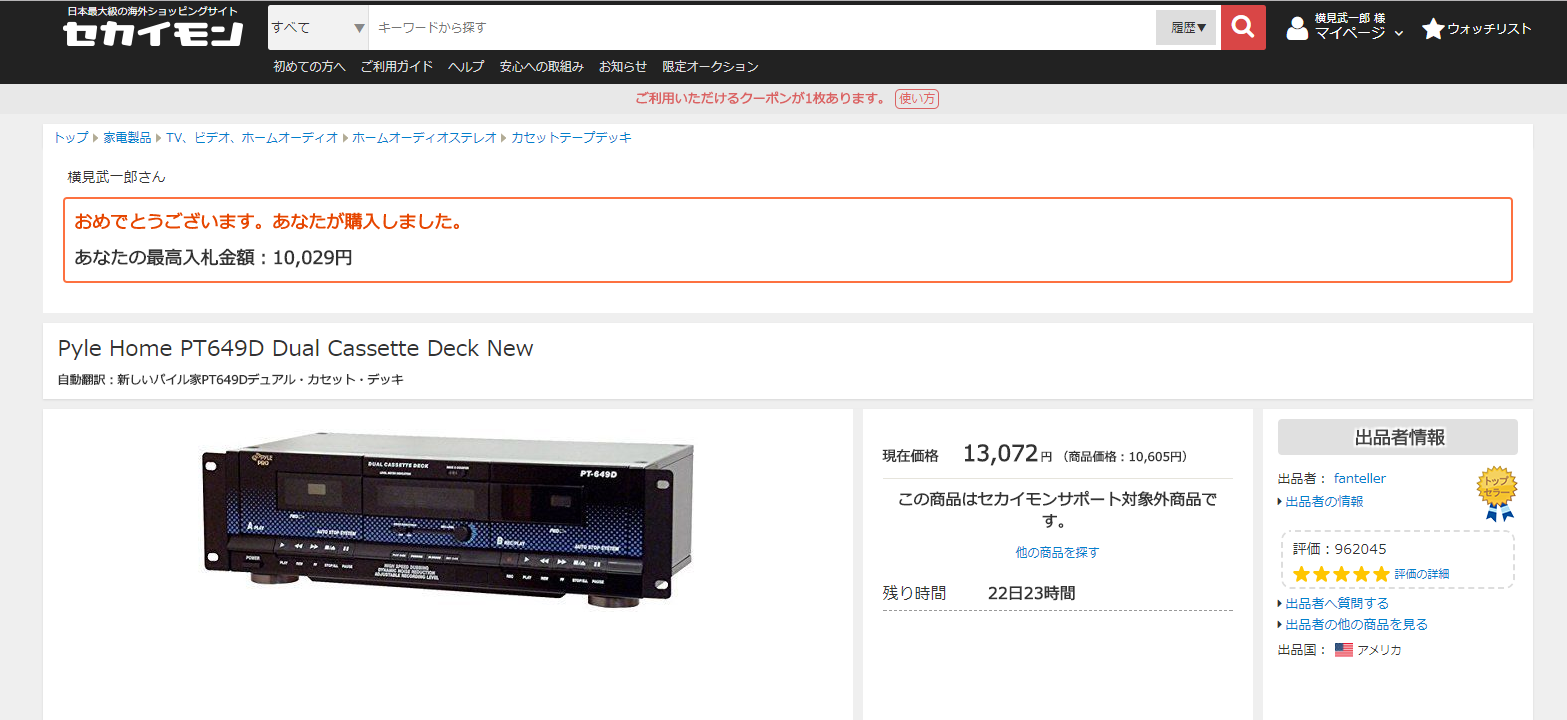This screenshot has height=720, width=1567.
Task: Open the 安心への取組み menu item
Action: pyautogui.click(x=542, y=67)
